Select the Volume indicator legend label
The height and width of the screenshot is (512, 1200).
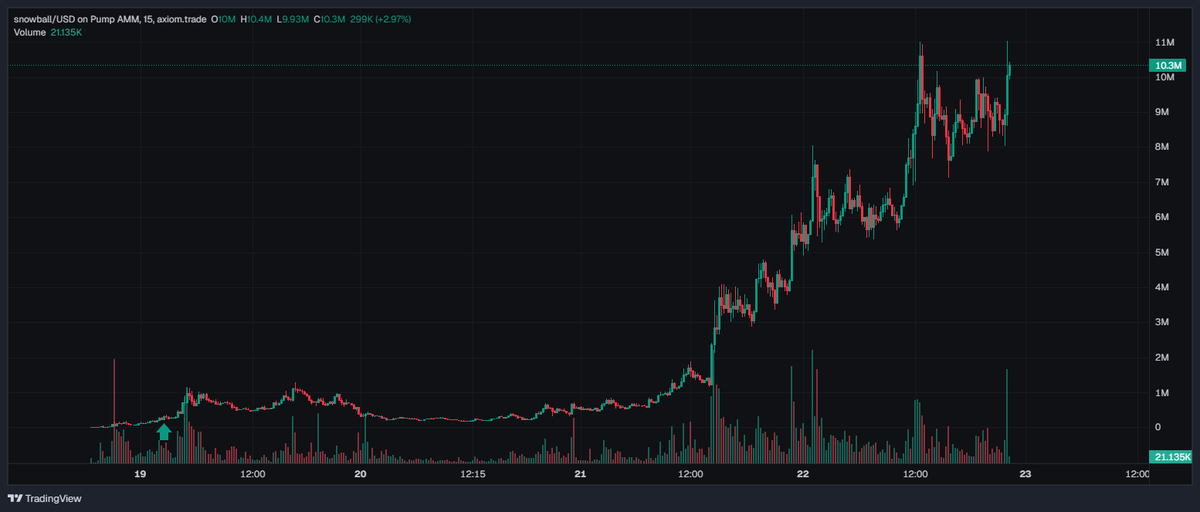[31, 33]
